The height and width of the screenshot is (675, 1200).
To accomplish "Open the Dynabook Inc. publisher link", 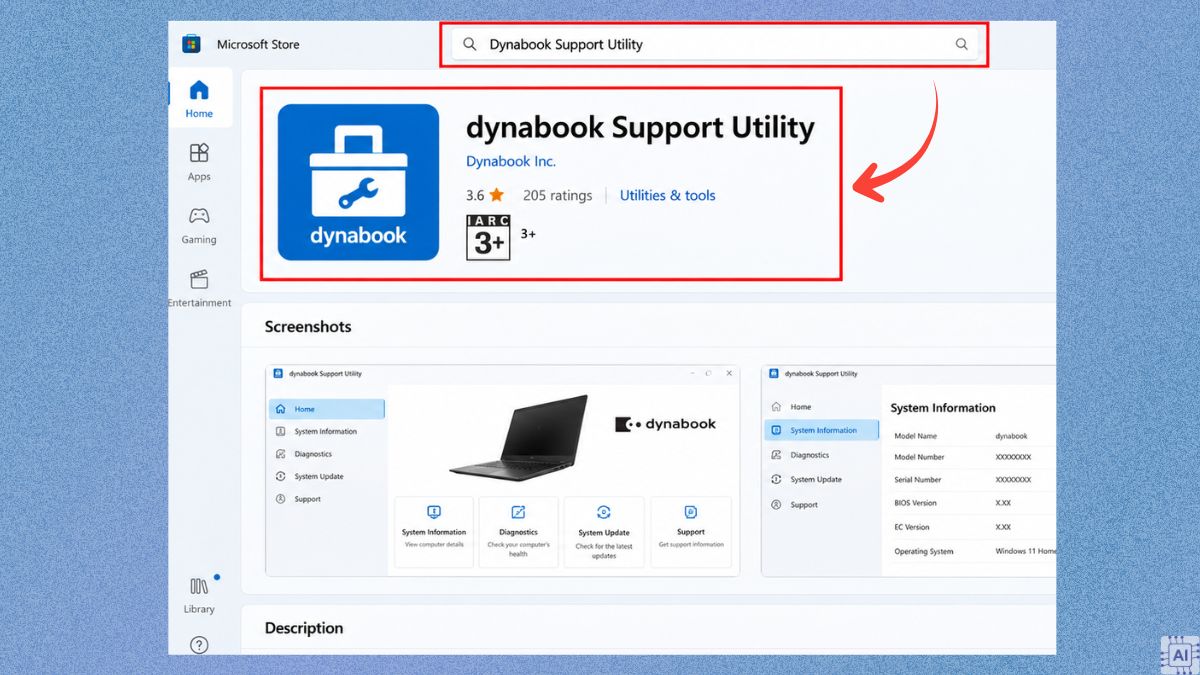I will point(511,161).
